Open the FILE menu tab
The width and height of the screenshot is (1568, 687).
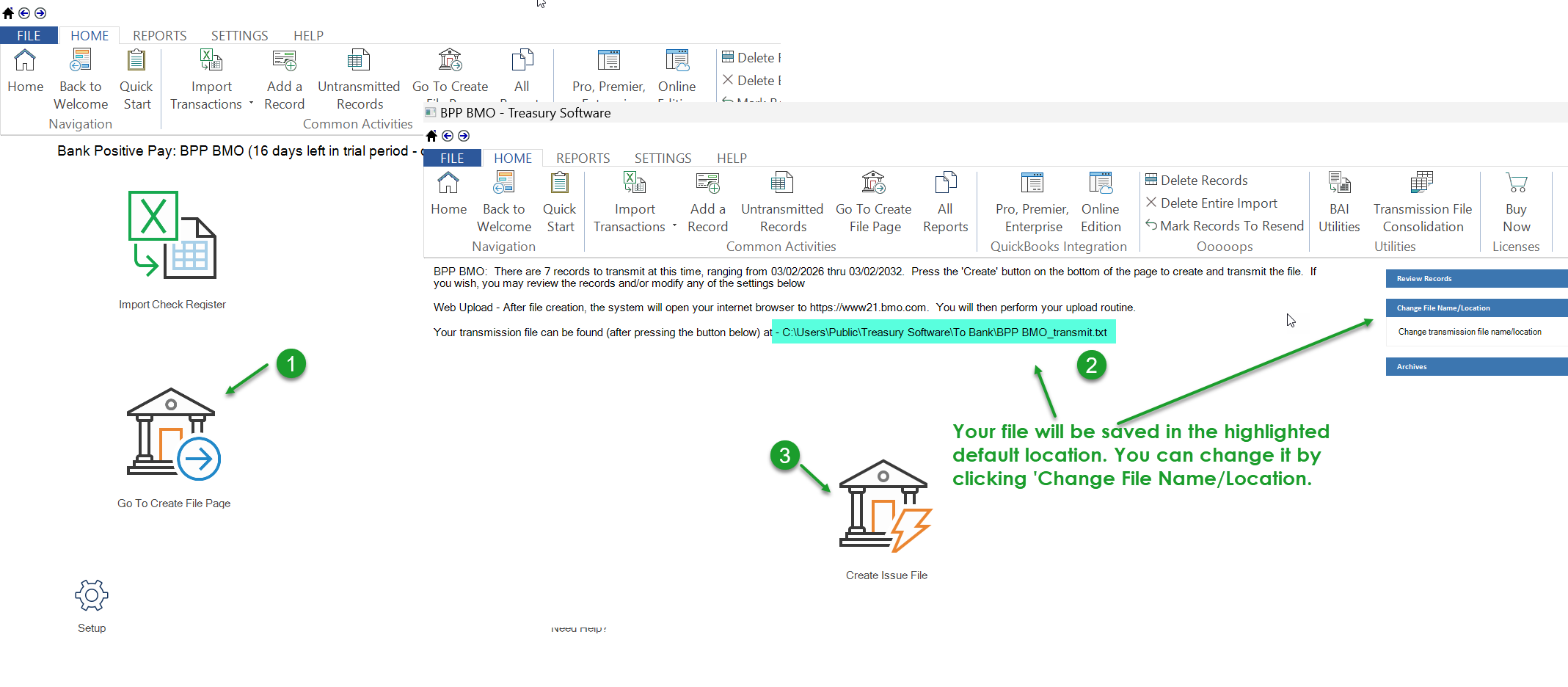pos(452,159)
